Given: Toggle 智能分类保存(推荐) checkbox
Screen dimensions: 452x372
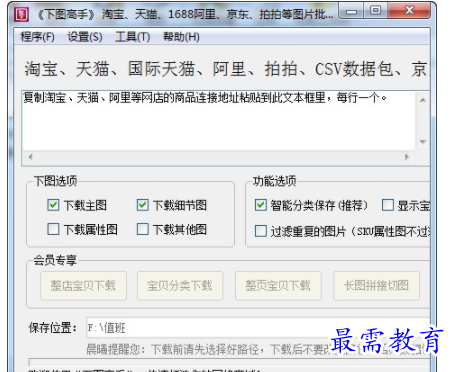Looking at the screenshot, I should pyautogui.click(x=261, y=205).
